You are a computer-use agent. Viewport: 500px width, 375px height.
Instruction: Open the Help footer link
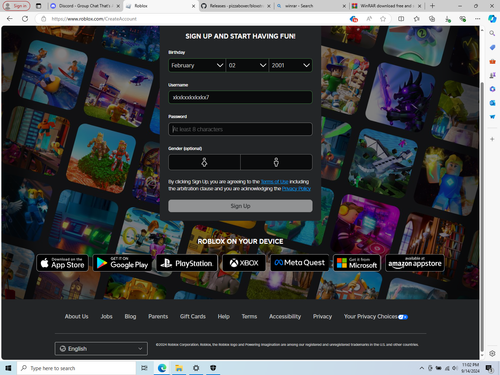[224, 316]
